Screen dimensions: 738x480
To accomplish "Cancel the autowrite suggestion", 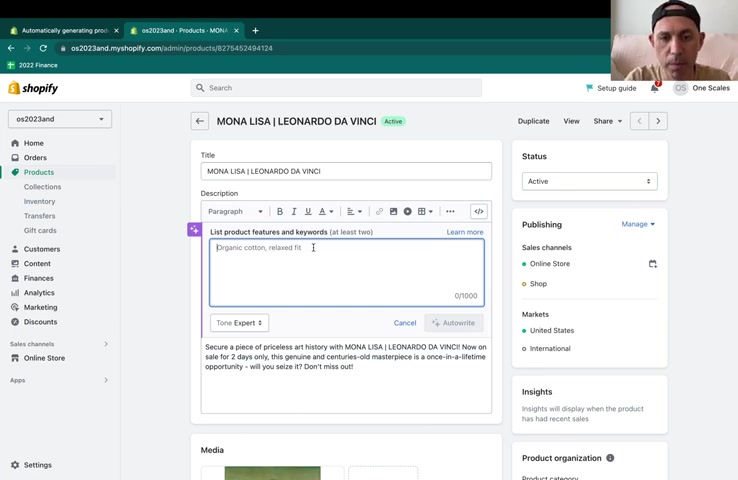I will point(405,323).
